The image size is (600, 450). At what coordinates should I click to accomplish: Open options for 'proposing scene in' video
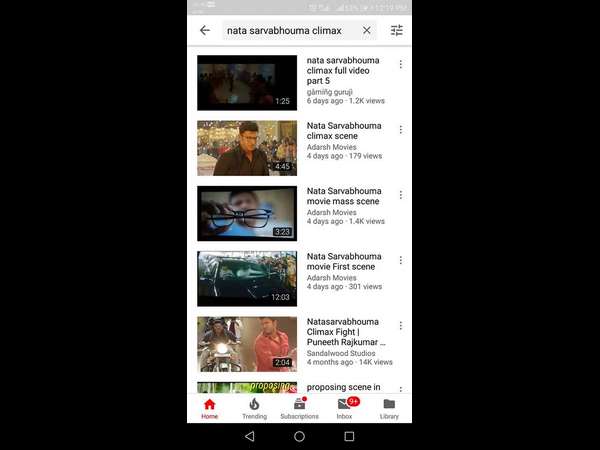click(401, 389)
